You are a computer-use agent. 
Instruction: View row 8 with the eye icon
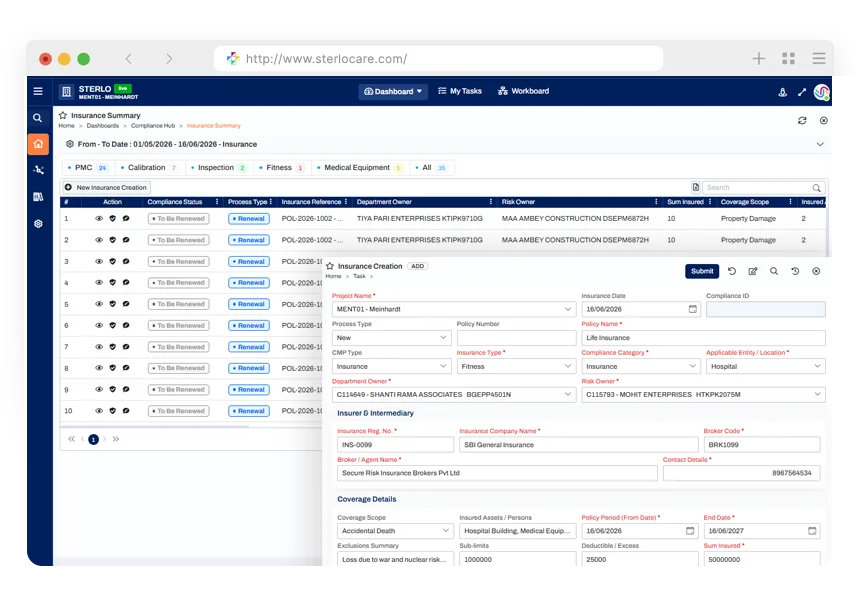coord(99,368)
